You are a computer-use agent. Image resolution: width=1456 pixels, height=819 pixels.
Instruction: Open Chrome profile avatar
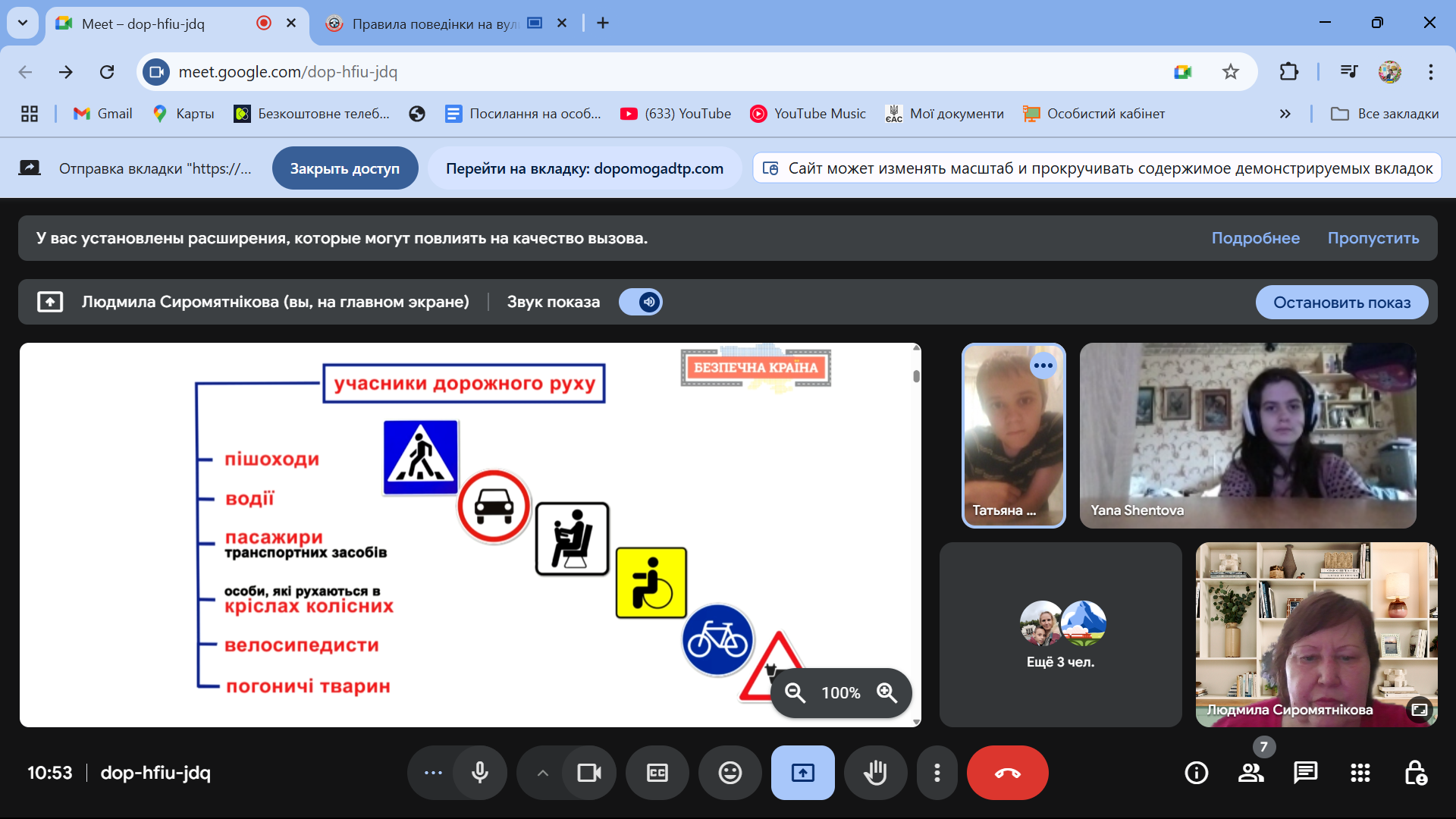click(1390, 72)
